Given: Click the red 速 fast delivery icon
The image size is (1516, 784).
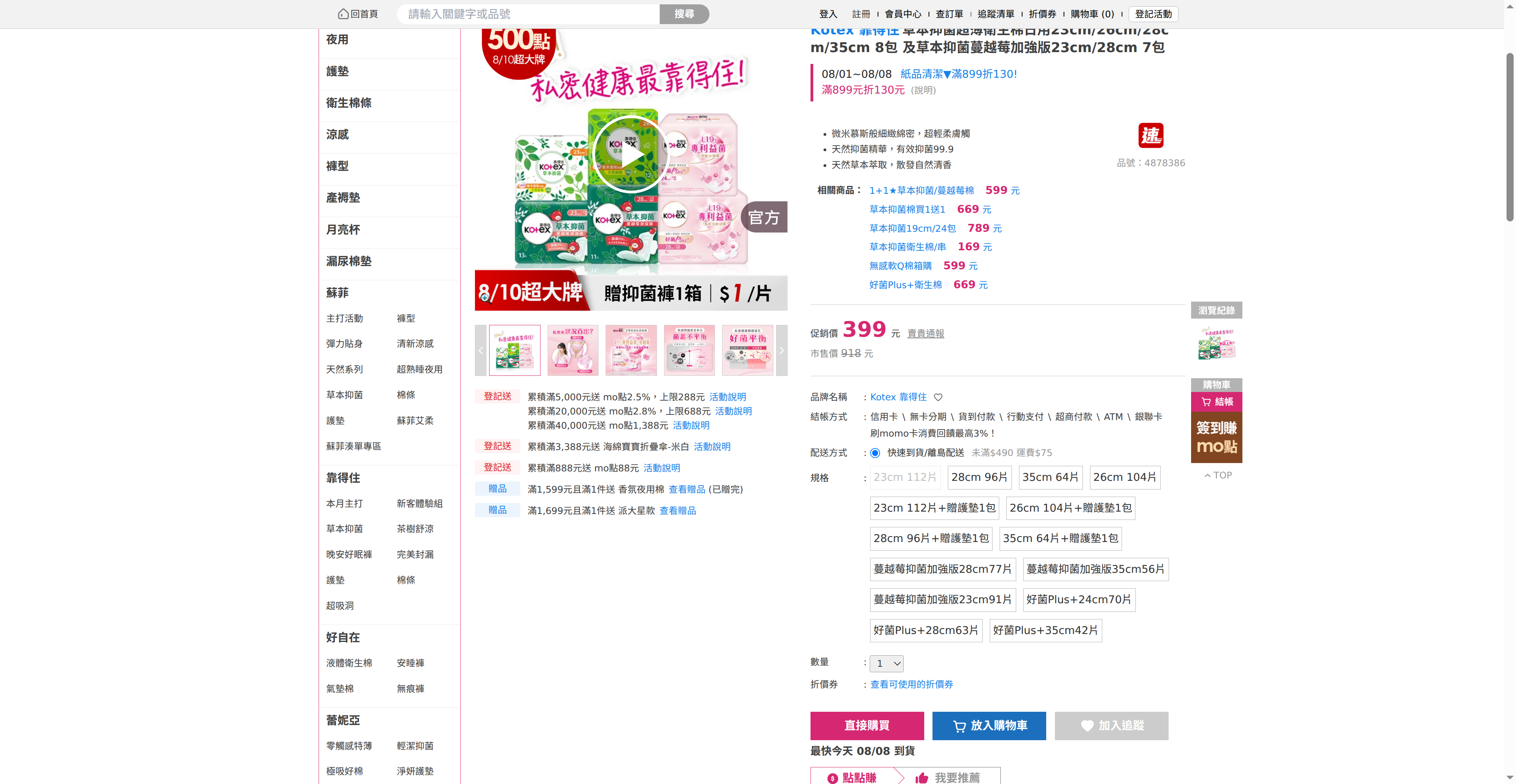Looking at the screenshot, I should tap(1150, 135).
